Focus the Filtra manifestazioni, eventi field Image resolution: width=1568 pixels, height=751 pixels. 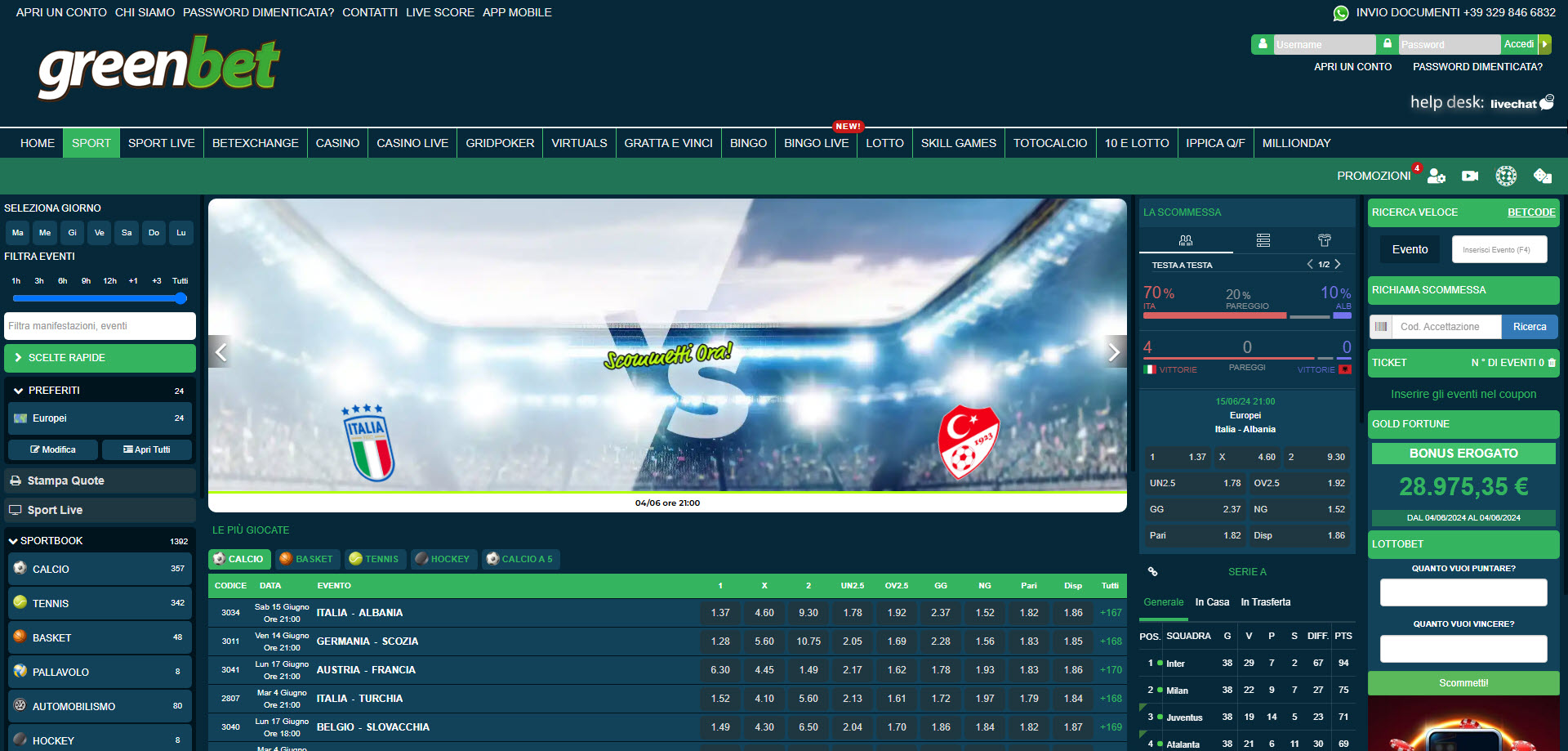tap(100, 326)
